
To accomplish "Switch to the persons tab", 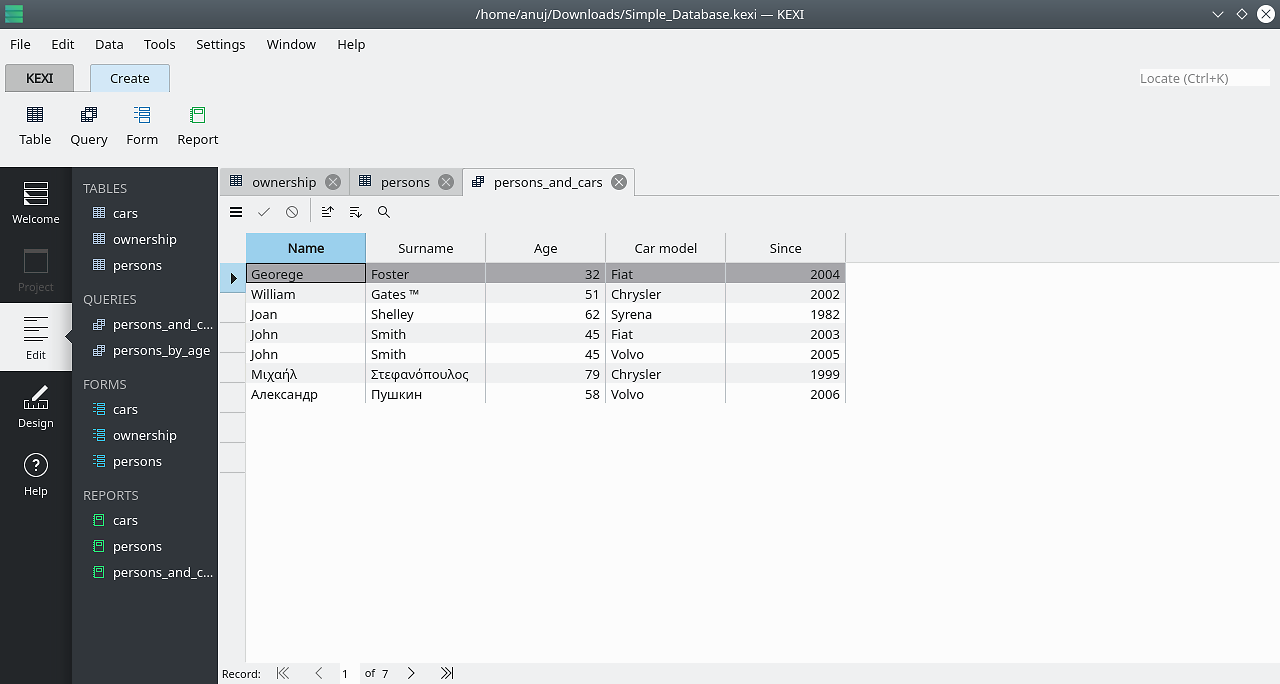I will [x=405, y=182].
